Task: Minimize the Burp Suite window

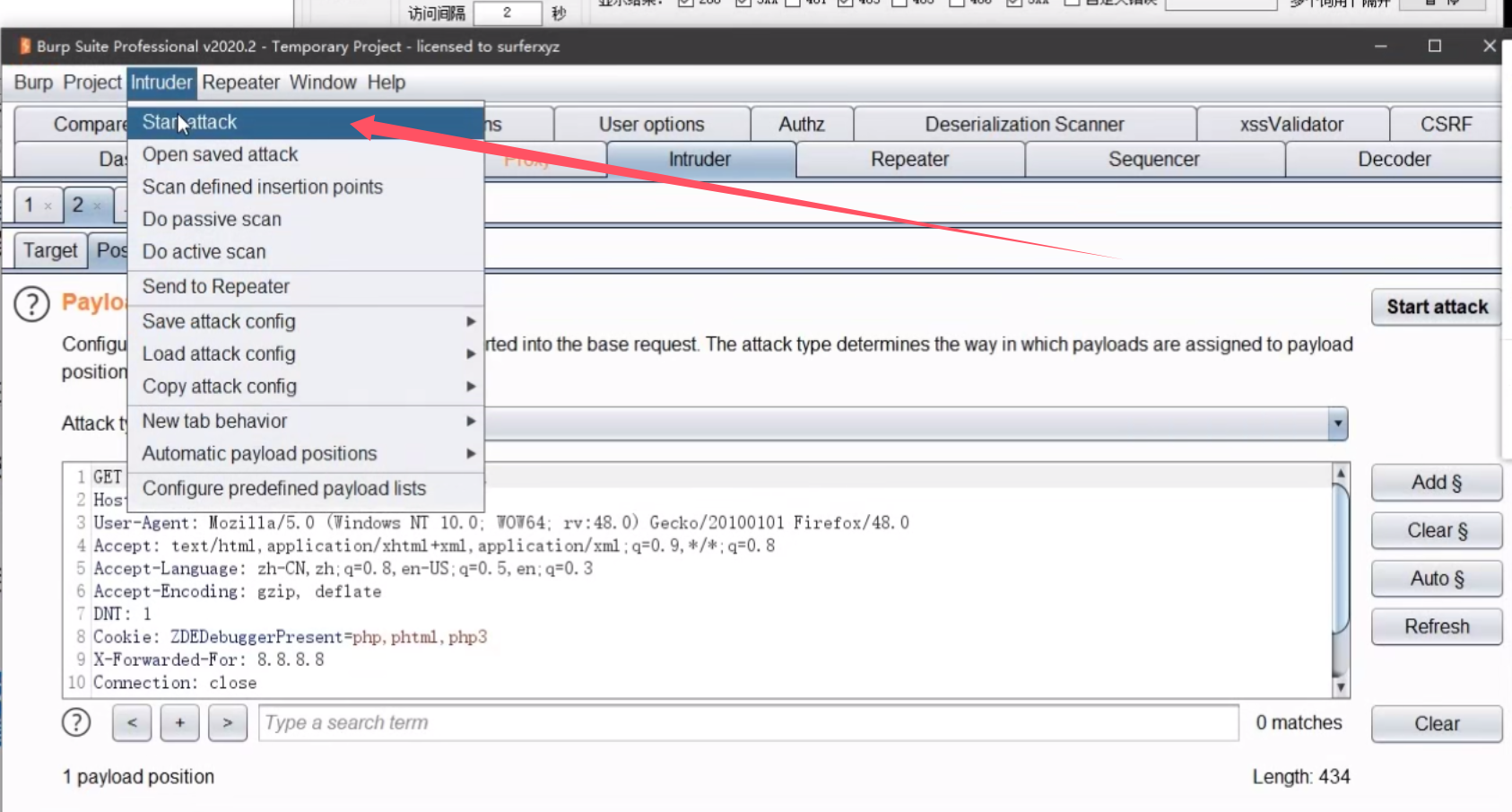Action: click(1381, 46)
